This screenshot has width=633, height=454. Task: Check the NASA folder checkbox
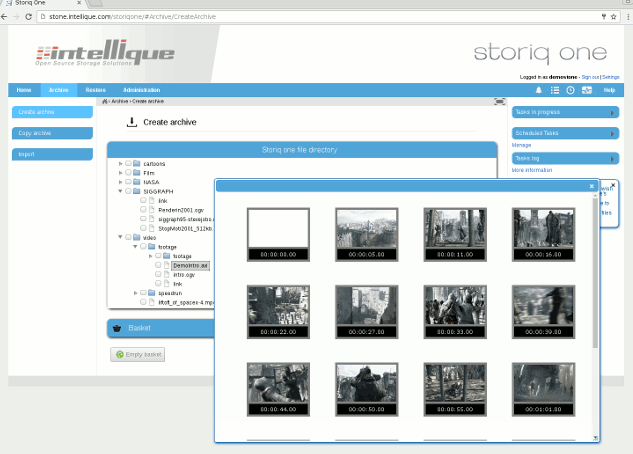[128, 182]
